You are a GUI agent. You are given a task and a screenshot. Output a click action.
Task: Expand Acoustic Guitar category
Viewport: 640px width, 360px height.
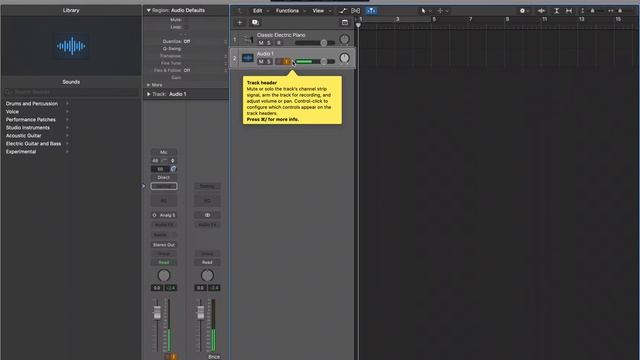[x=67, y=136]
